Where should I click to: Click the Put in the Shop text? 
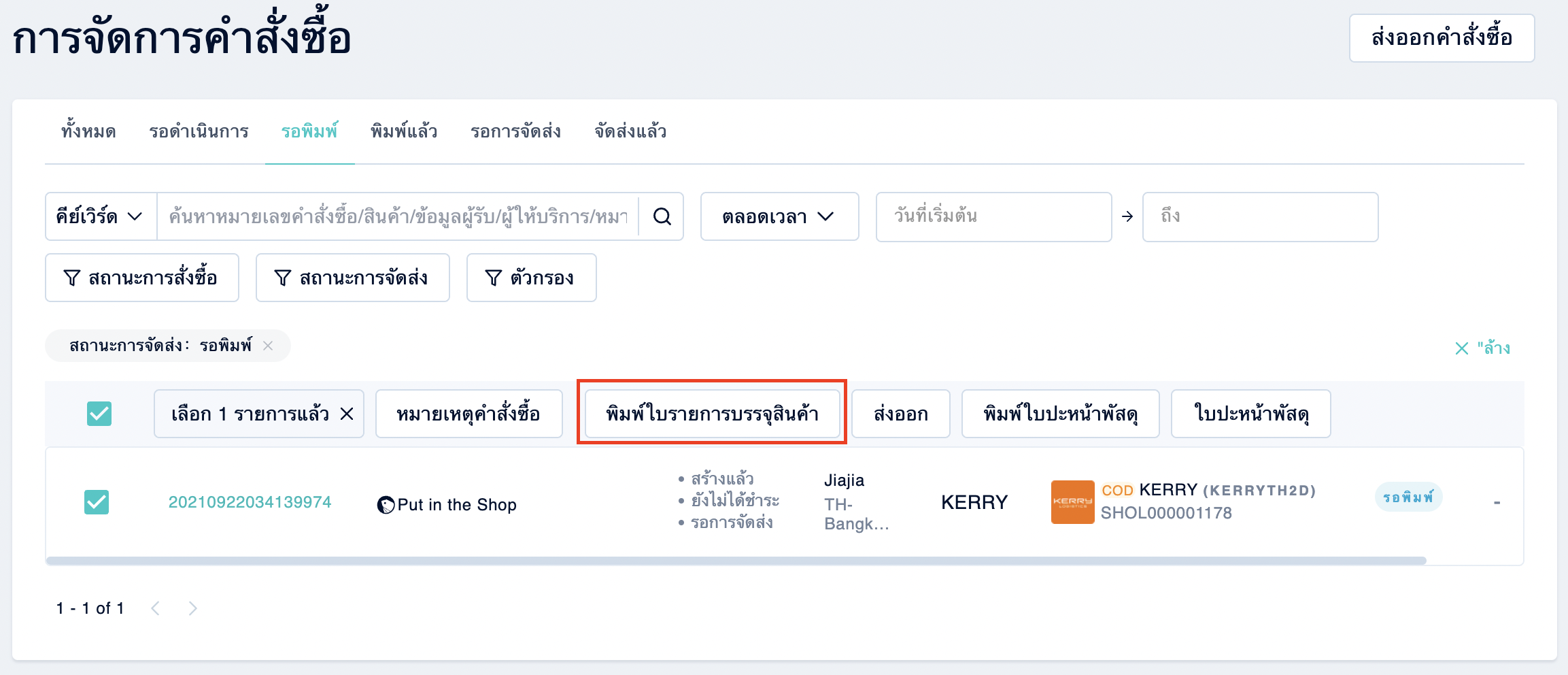point(457,505)
